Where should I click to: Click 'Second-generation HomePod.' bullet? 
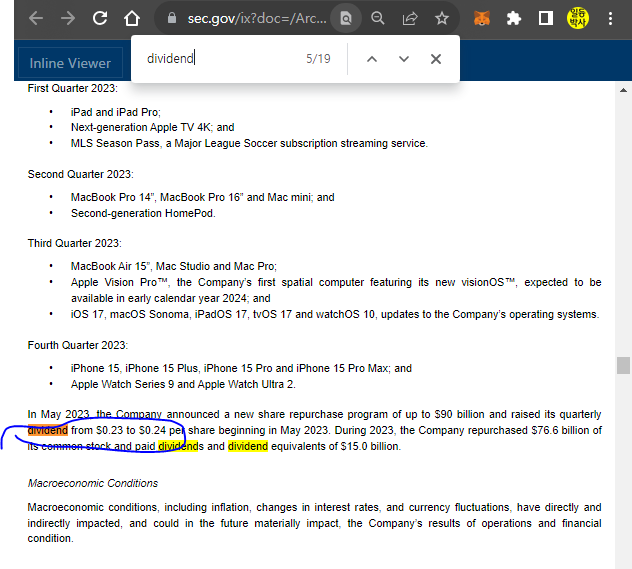pyautogui.click(x=143, y=213)
